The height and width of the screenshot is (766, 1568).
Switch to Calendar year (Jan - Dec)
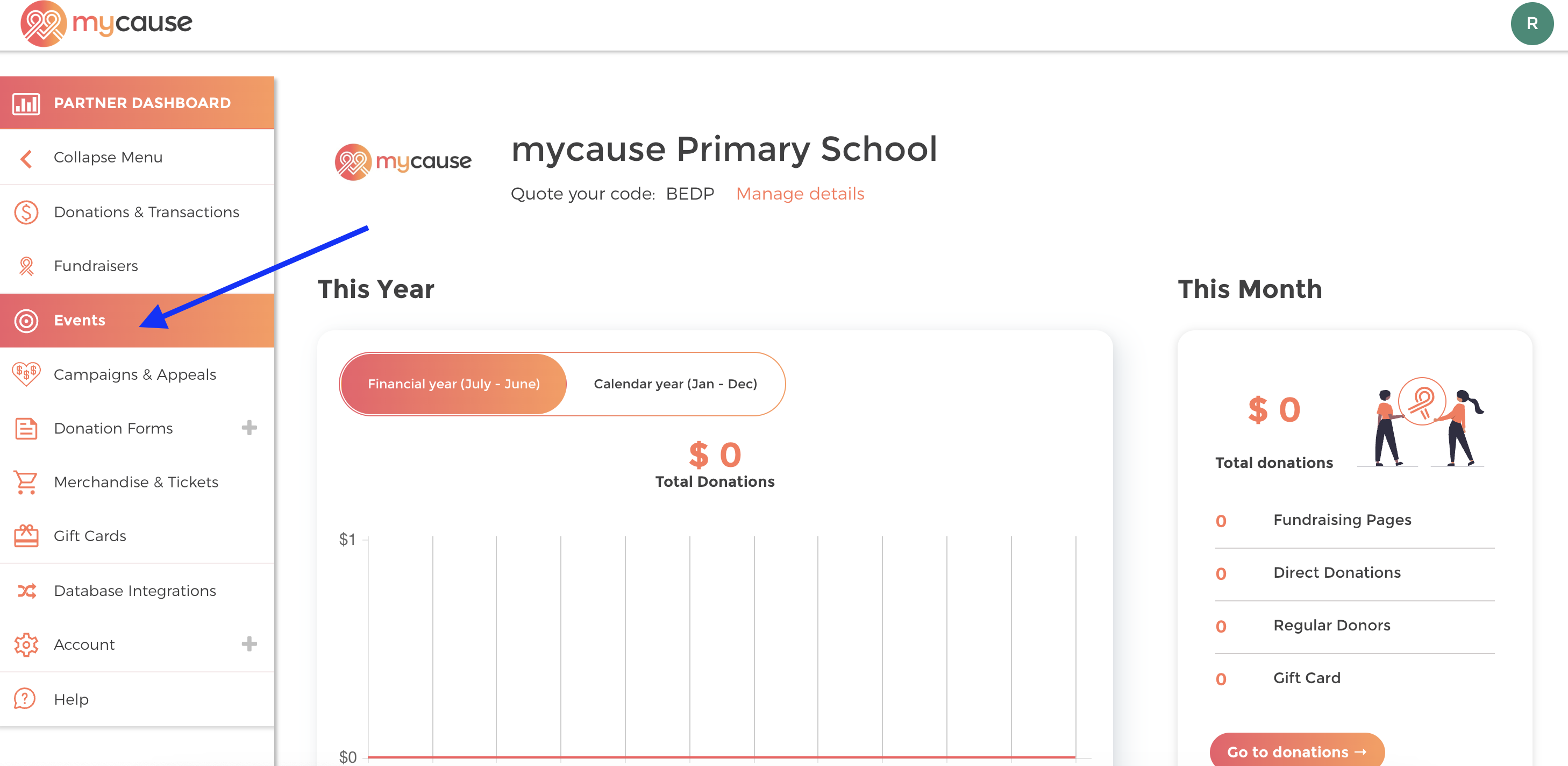[675, 384]
